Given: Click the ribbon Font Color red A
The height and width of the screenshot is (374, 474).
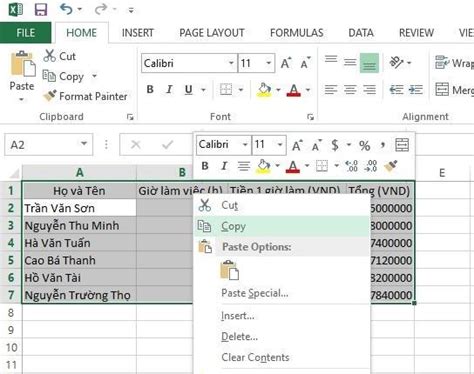Looking at the screenshot, I should 293,90.
